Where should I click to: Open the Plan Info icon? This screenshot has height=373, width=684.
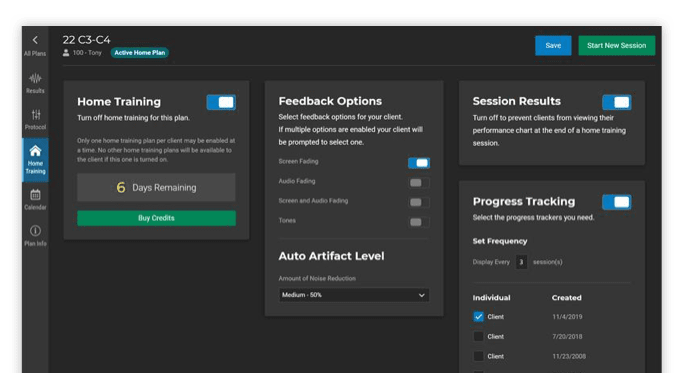click(35, 230)
